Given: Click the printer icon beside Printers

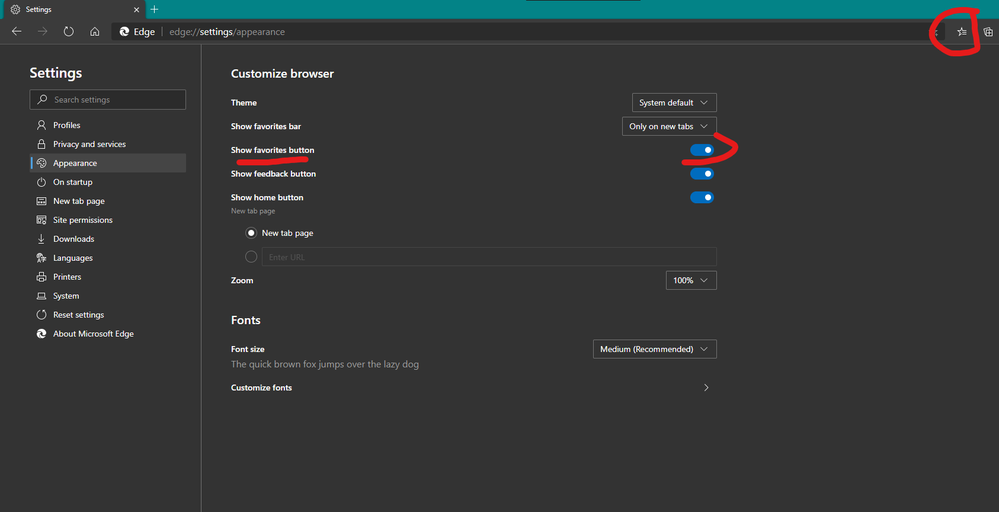Looking at the screenshot, I should 41,277.
